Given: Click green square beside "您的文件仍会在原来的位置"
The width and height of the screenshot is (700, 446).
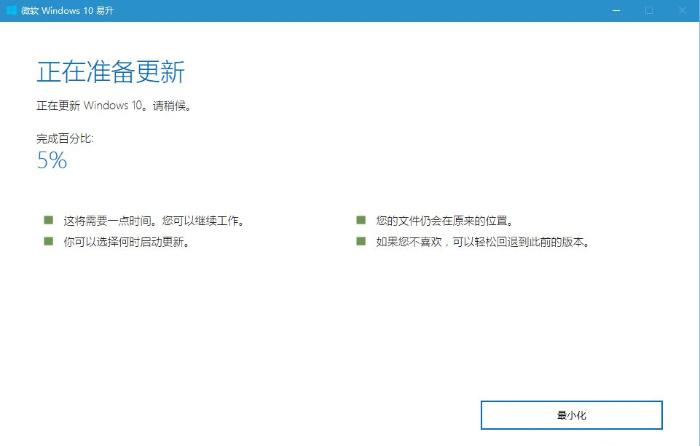Looking at the screenshot, I should pos(360,220).
